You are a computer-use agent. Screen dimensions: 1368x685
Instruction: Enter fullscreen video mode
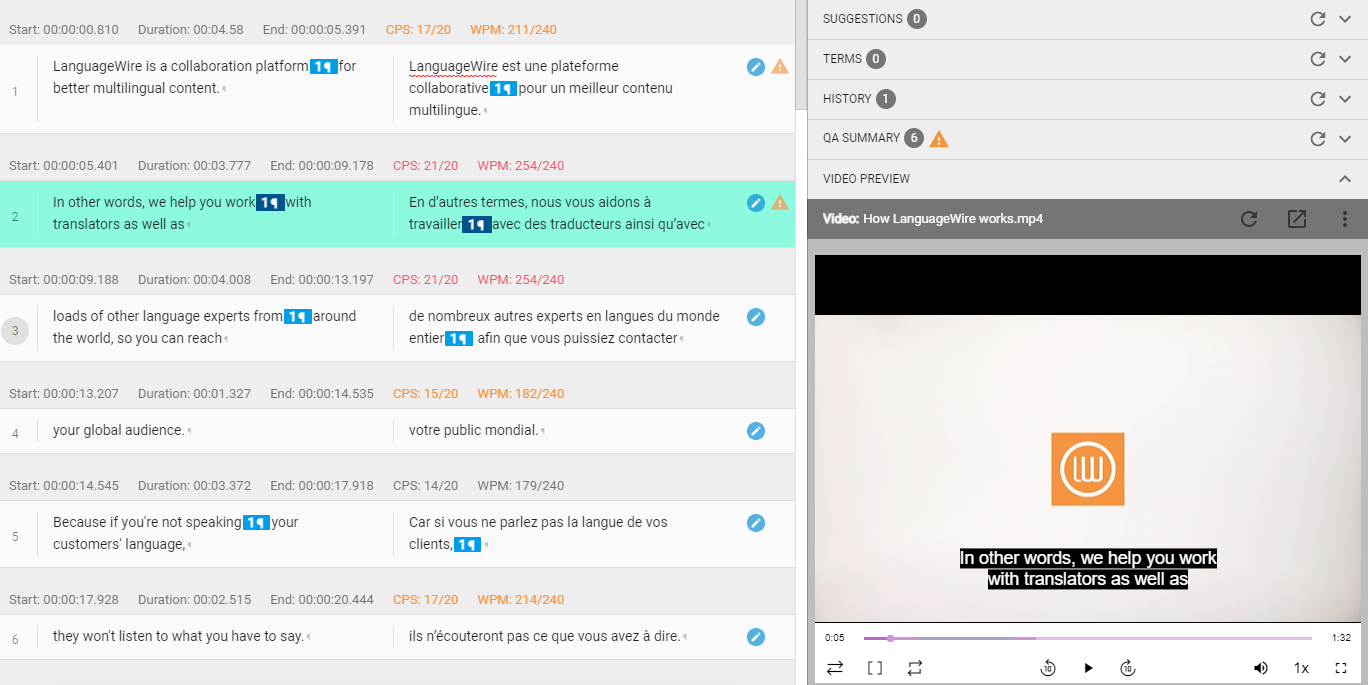[x=1341, y=667]
